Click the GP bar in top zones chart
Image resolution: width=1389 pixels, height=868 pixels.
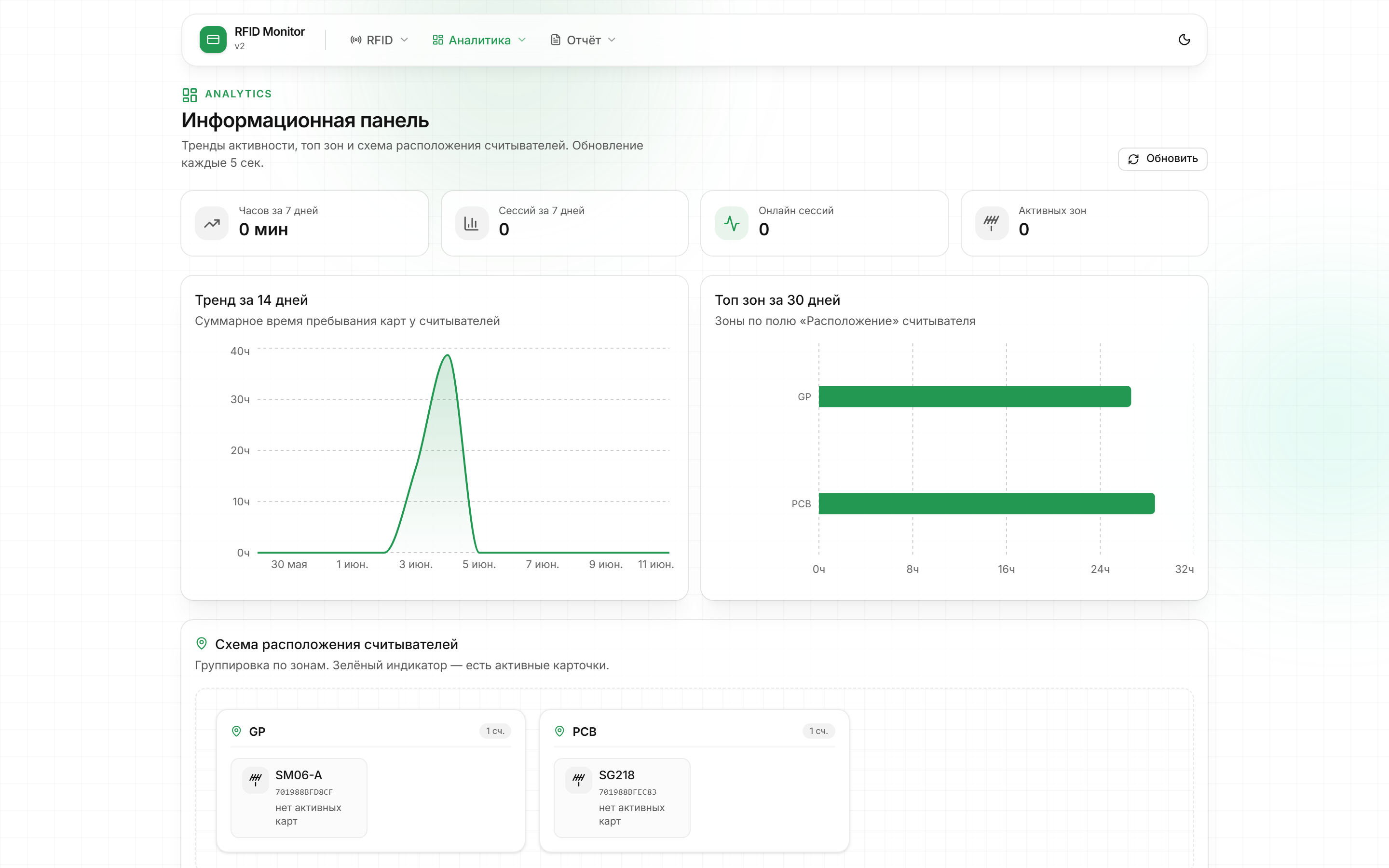pos(975,397)
